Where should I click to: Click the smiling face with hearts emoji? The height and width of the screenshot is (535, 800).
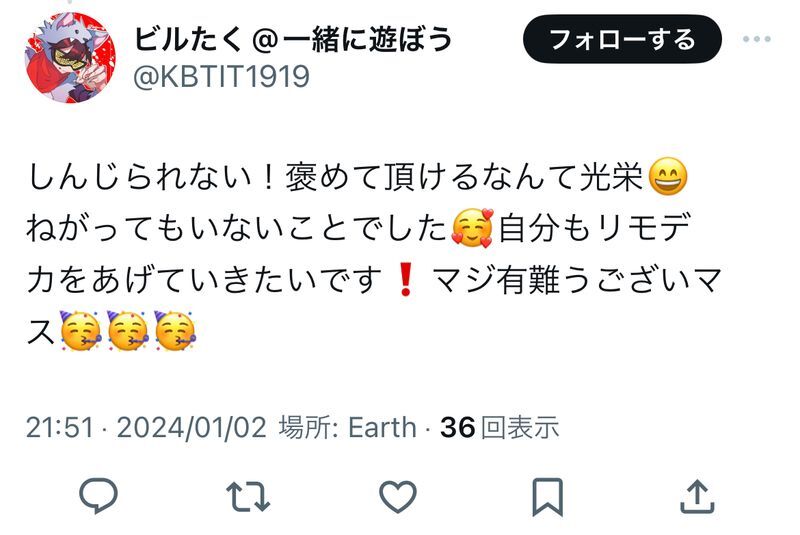click(473, 228)
